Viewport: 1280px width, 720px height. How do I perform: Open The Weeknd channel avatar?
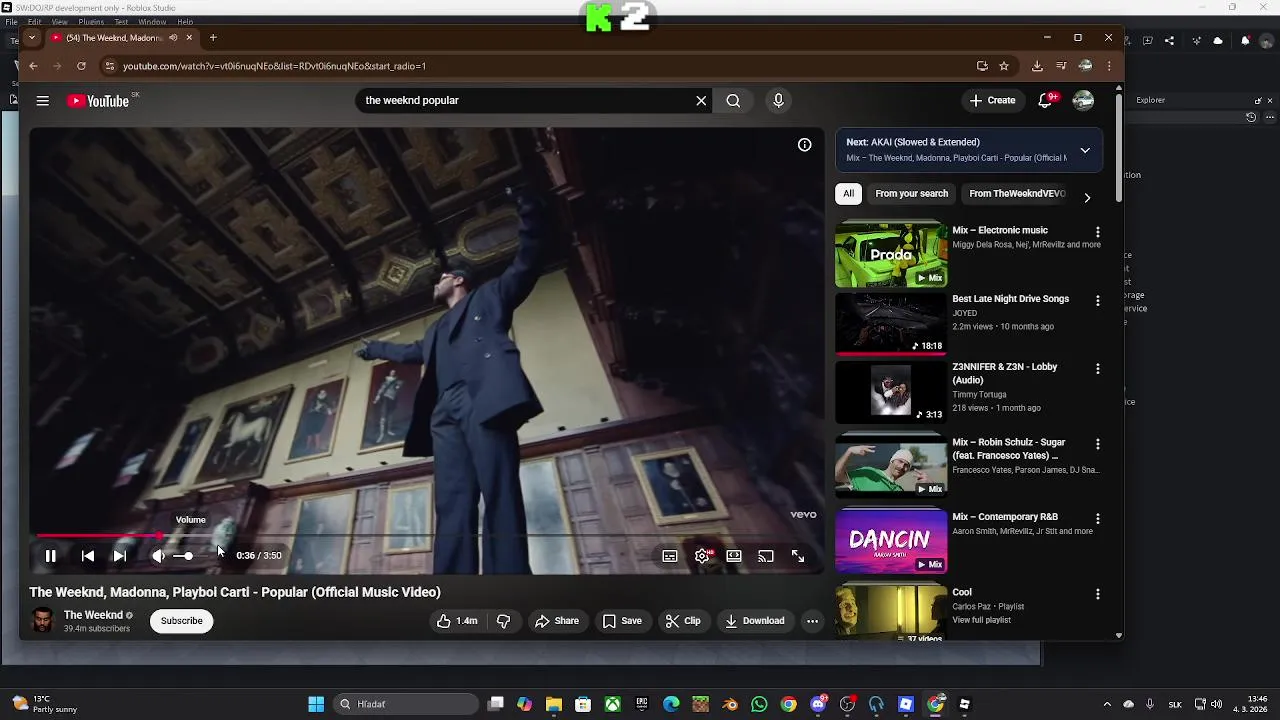click(x=42, y=621)
